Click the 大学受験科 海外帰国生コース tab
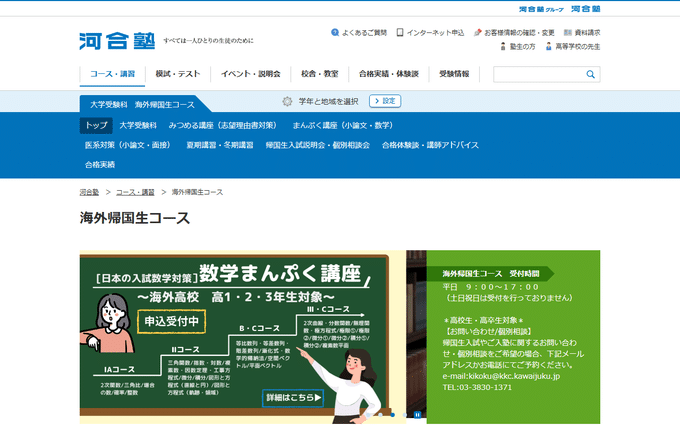This screenshot has height=425, width=680. (142, 105)
